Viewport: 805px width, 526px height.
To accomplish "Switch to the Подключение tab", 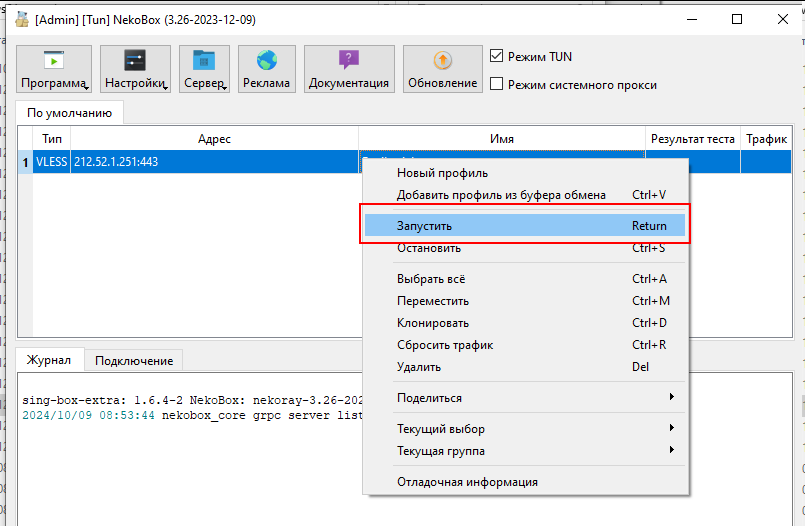I will click(134, 361).
